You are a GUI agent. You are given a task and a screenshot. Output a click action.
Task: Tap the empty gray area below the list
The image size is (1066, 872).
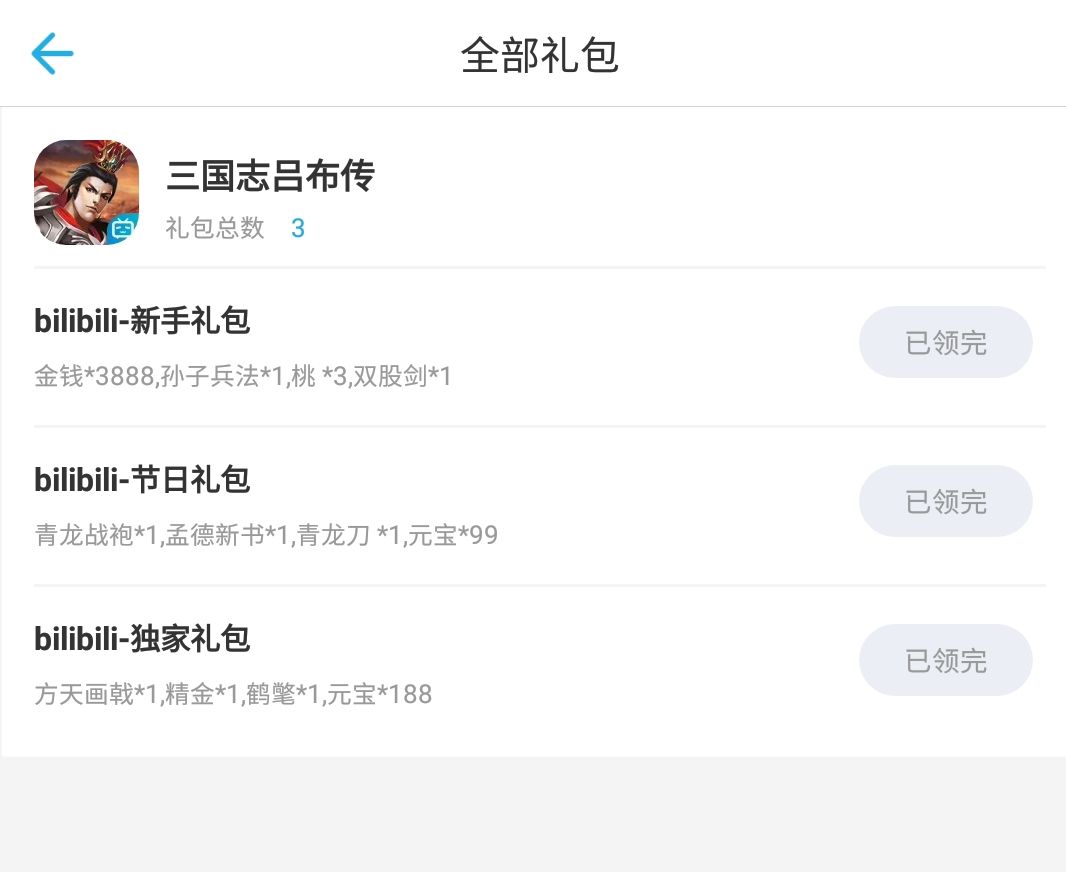coord(533,815)
